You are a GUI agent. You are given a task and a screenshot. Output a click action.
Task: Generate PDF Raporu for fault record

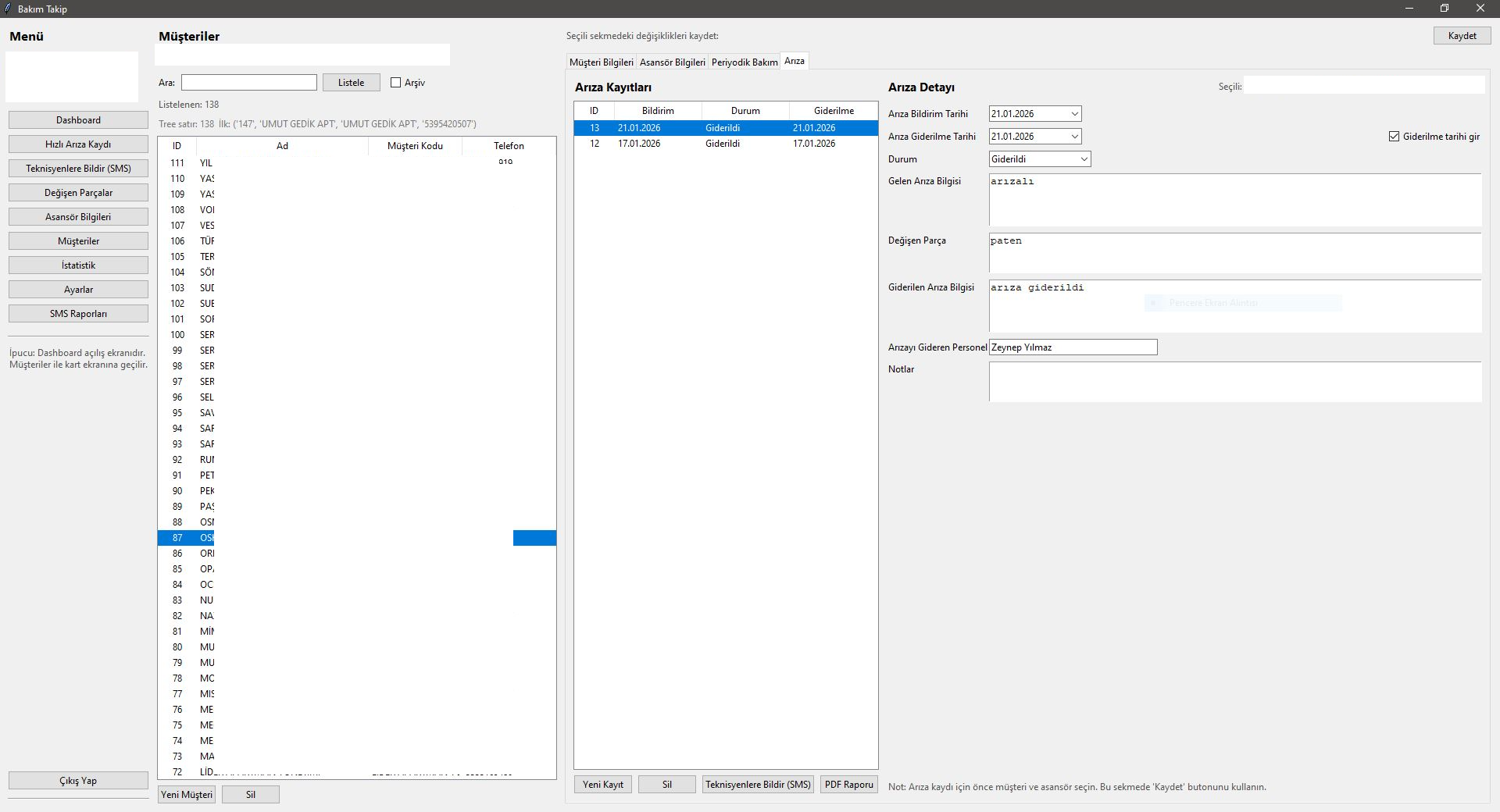click(x=848, y=785)
